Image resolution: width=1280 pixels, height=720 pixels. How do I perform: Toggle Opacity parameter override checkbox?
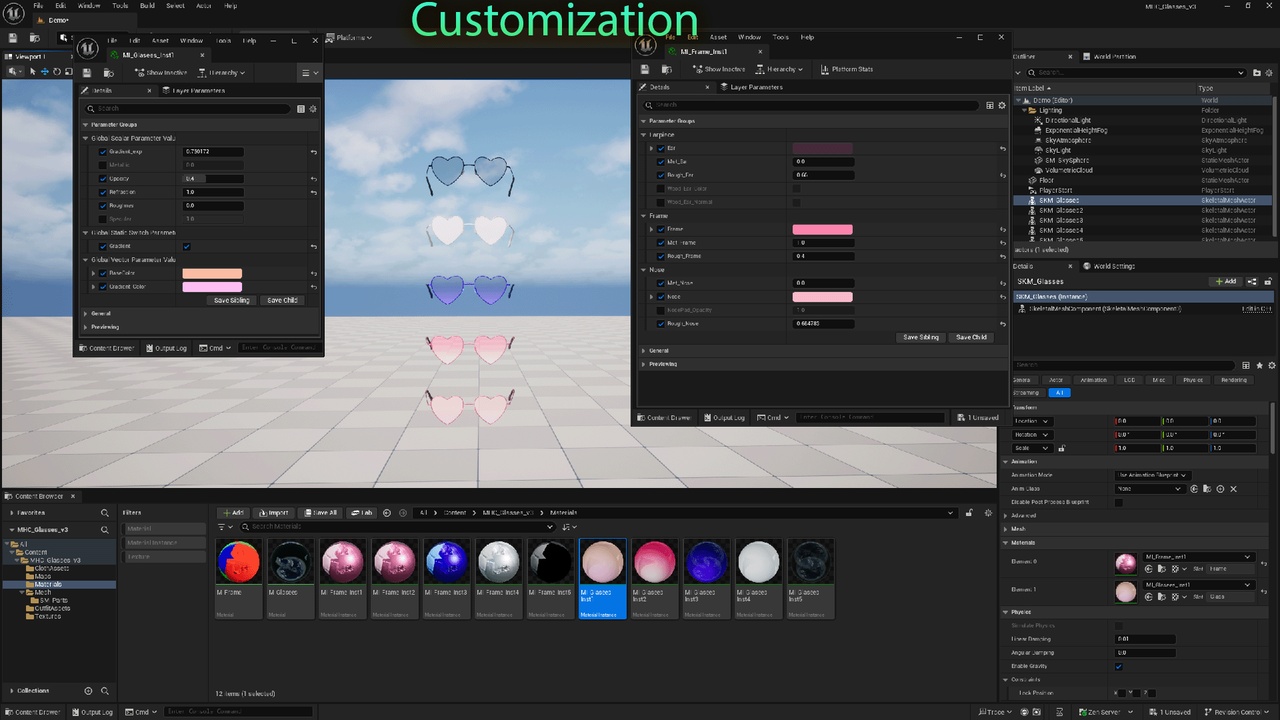102,179
